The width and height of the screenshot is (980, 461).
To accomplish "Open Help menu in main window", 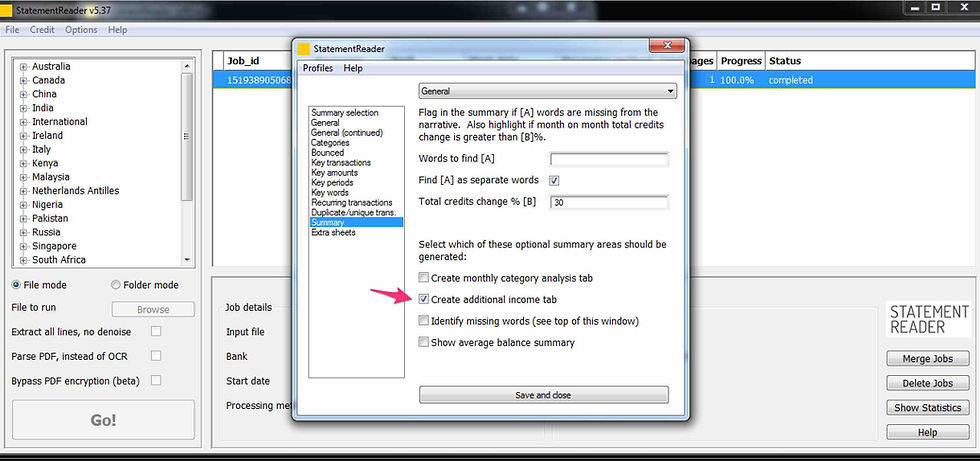I will pos(117,29).
